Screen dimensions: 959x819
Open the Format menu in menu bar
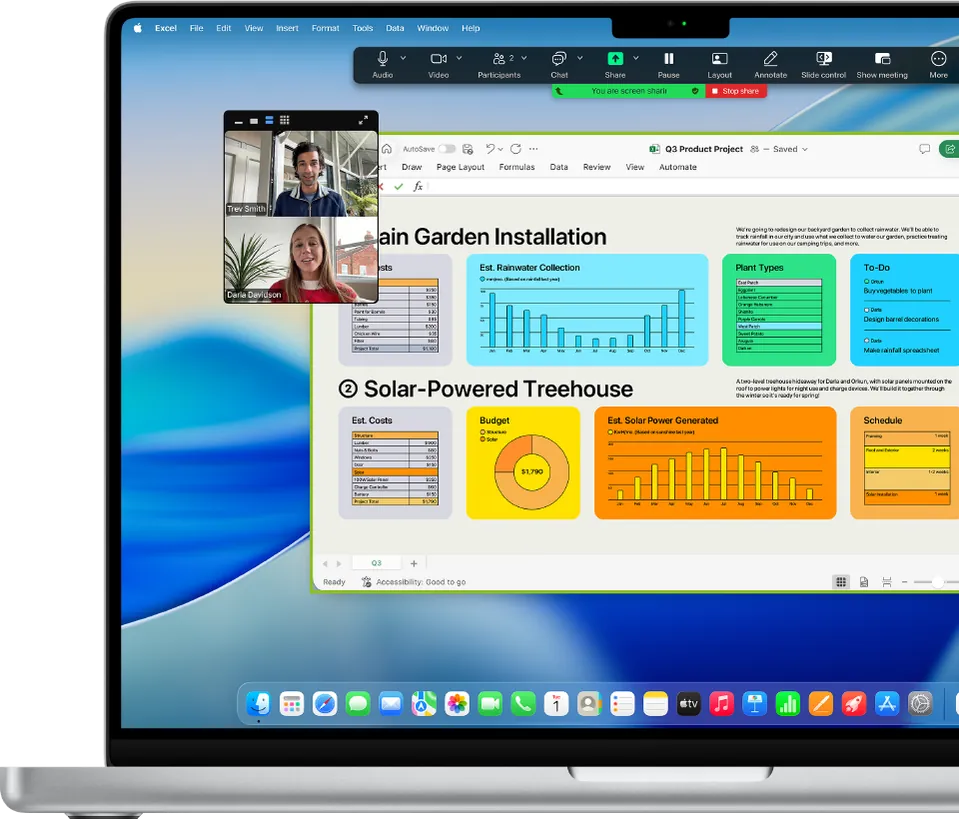(x=325, y=28)
